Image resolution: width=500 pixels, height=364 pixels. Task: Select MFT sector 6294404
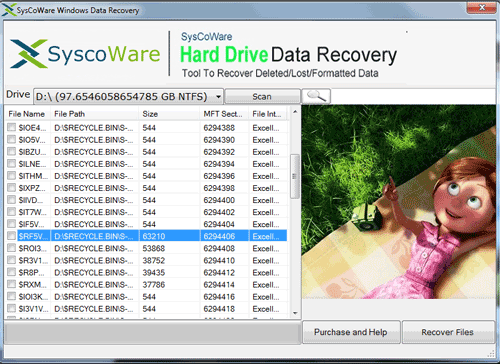pos(219,224)
